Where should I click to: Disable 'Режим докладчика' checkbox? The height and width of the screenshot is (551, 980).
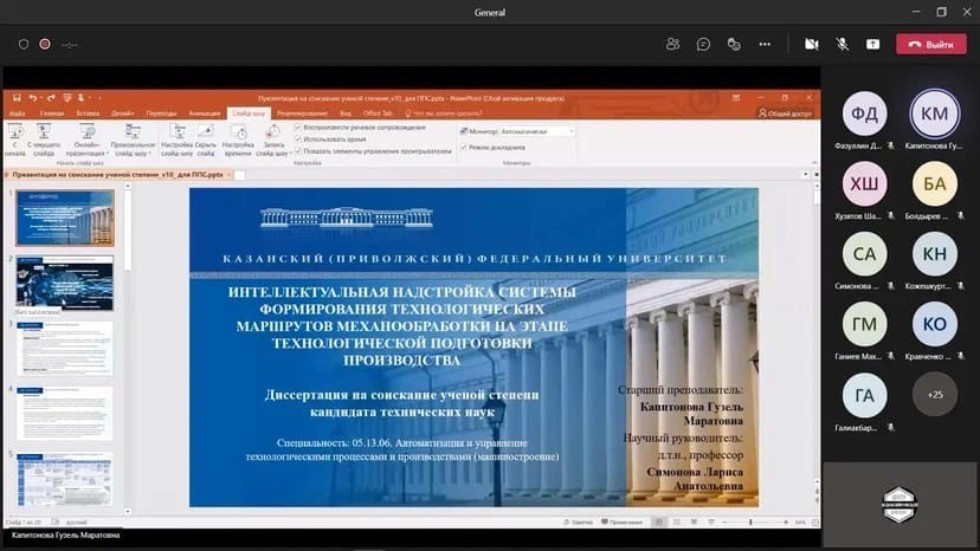(464, 147)
